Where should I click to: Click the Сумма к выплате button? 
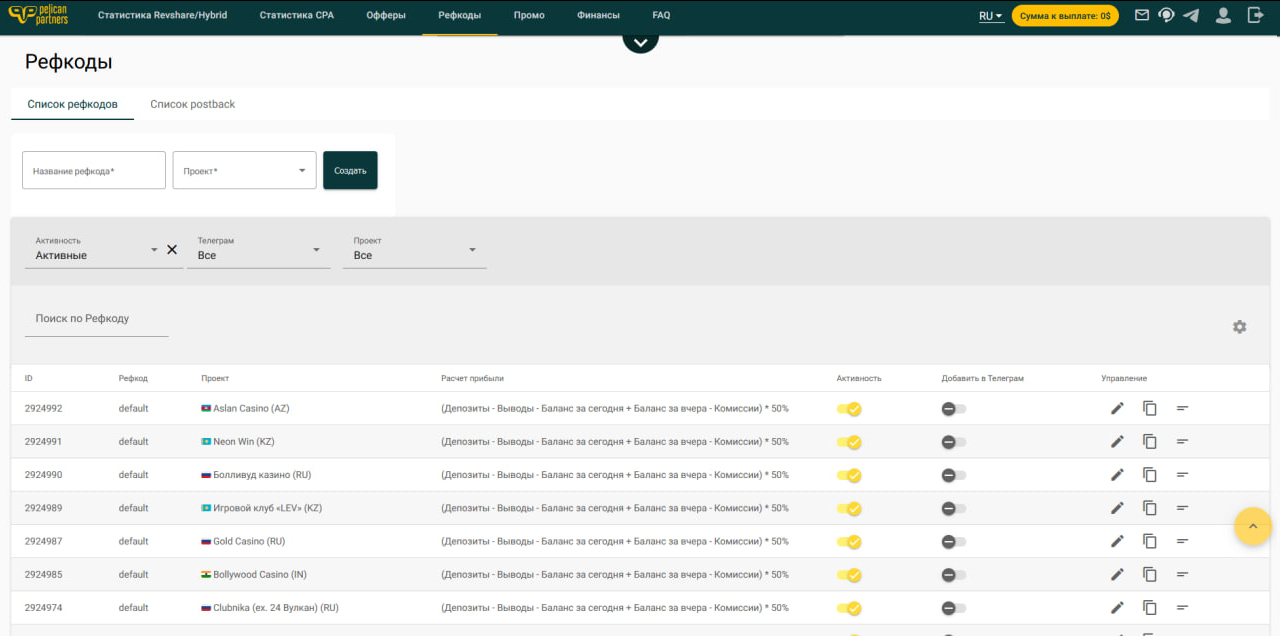[x=1064, y=16]
